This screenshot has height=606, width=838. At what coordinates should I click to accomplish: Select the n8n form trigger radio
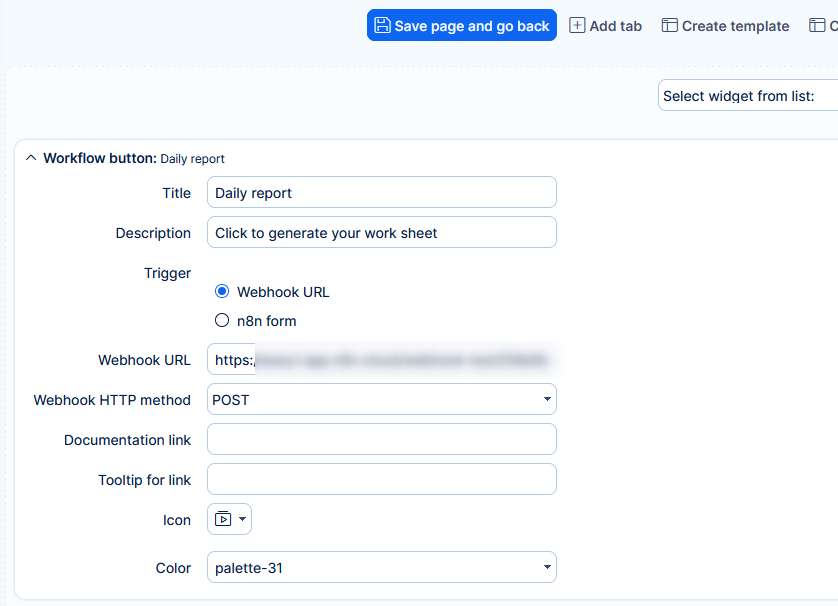222,321
